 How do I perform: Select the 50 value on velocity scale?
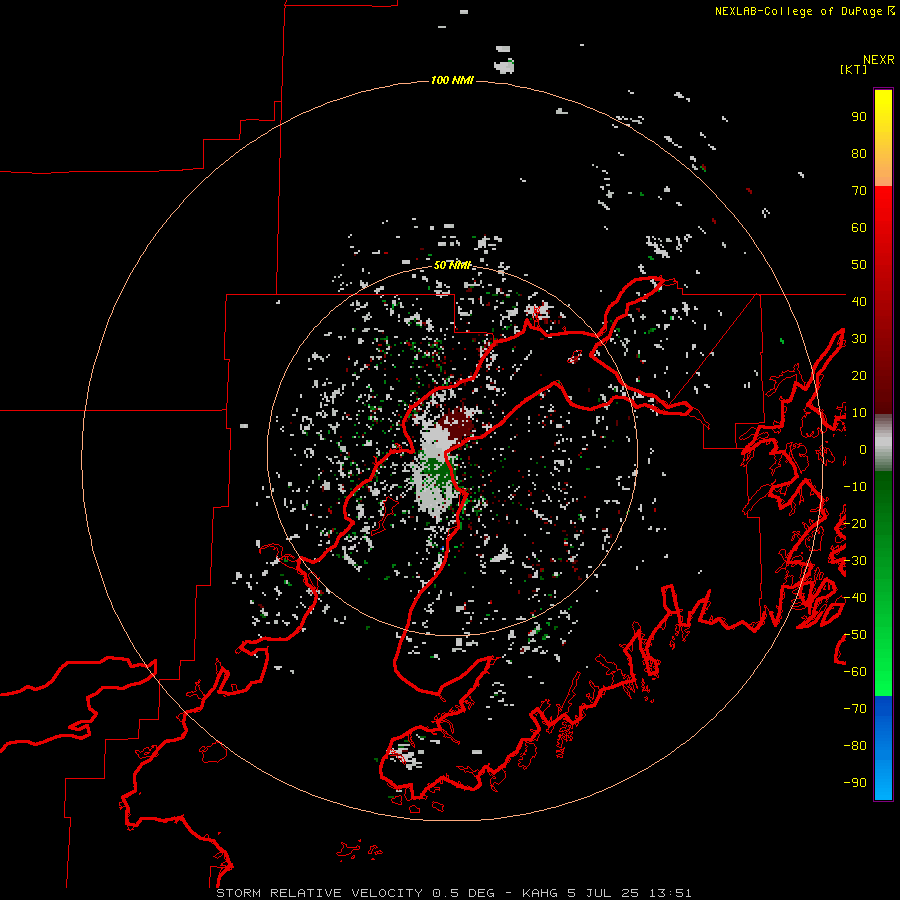pos(859,265)
